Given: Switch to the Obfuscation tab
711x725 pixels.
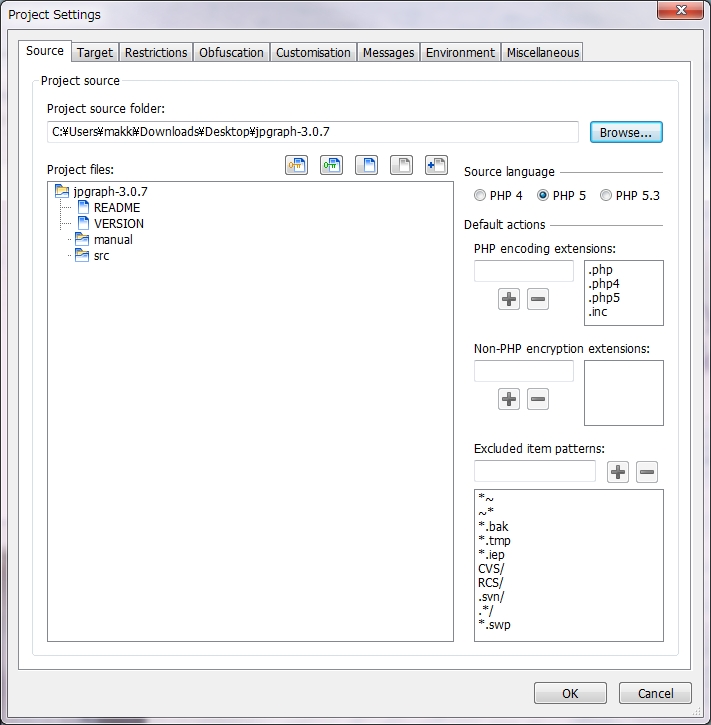Looking at the screenshot, I should tap(231, 53).
